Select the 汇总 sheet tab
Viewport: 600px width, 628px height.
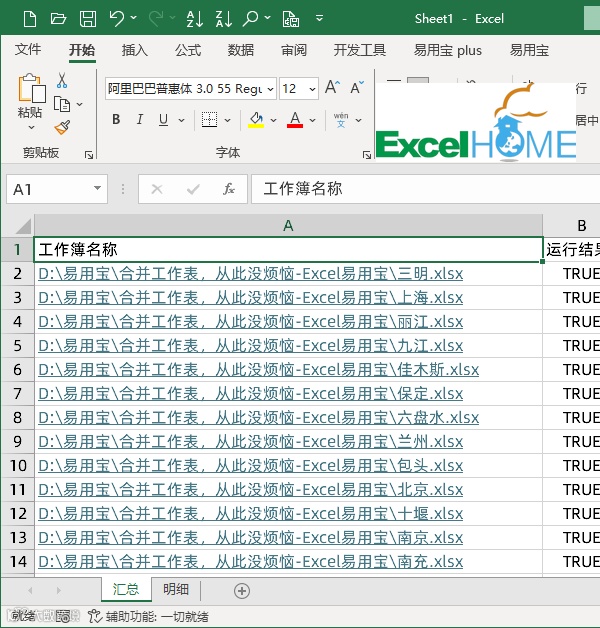(x=126, y=590)
